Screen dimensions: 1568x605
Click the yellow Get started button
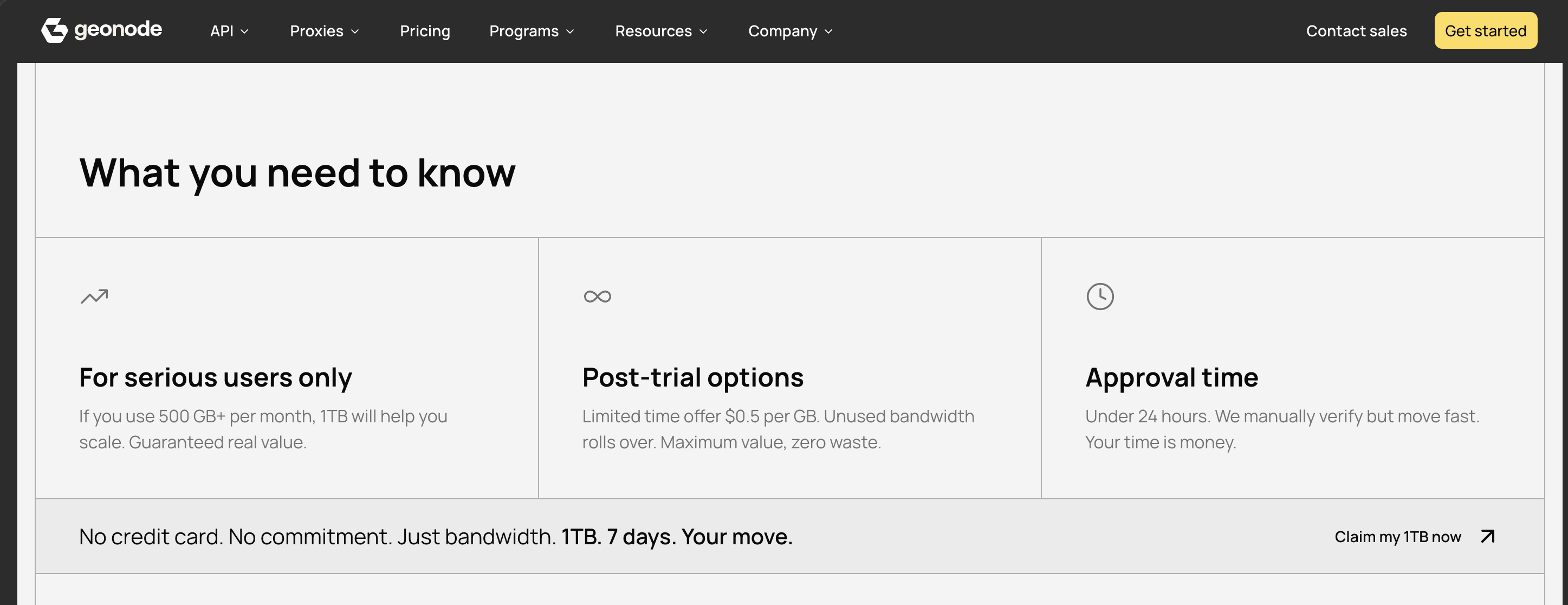[1485, 30]
